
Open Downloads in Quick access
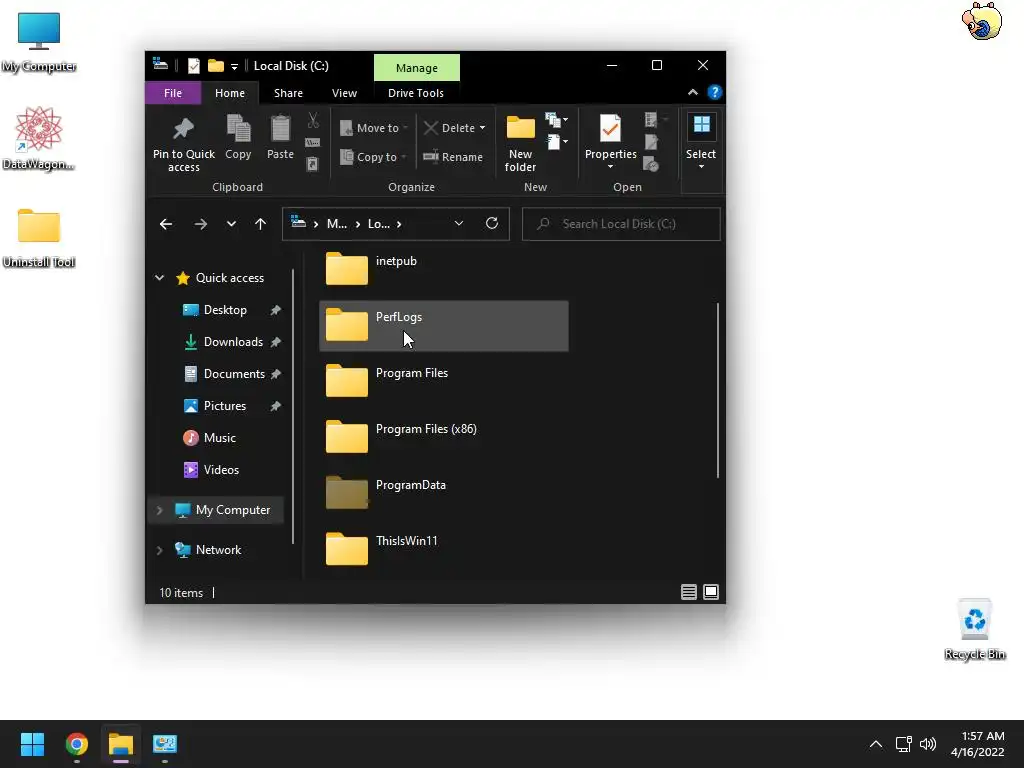[x=233, y=342]
